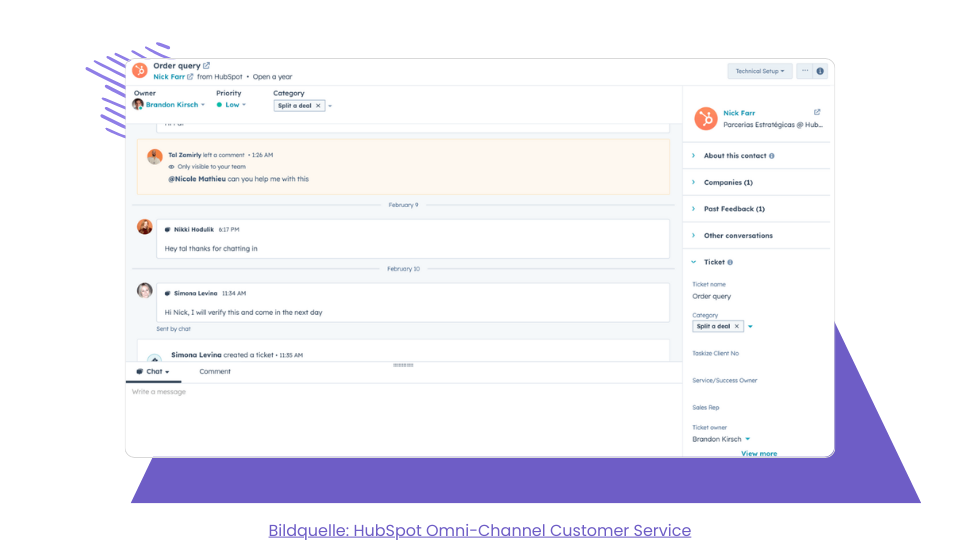This screenshot has width=960, height=540.
Task: Click the HubSpot logo beside Order query
Action: click(140, 70)
